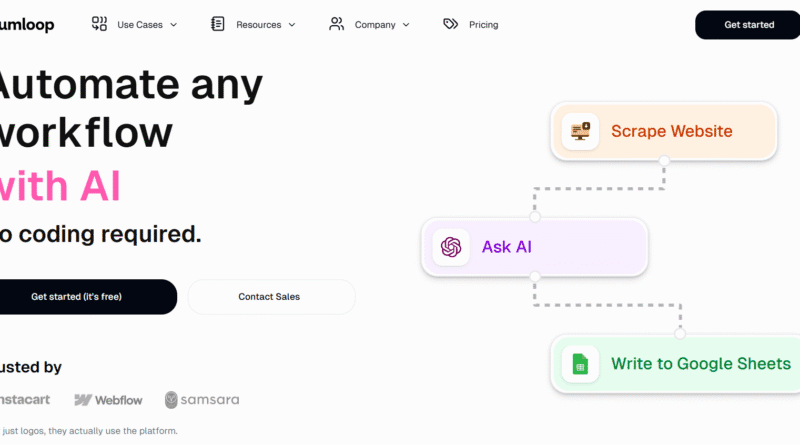Expand the Company dropdown chevron
The width and height of the screenshot is (800, 445).
(406, 25)
